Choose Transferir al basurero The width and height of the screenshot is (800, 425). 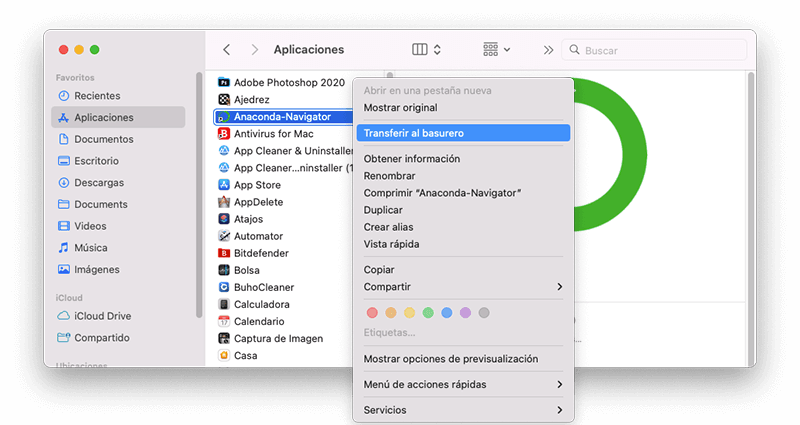coord(463,133)
